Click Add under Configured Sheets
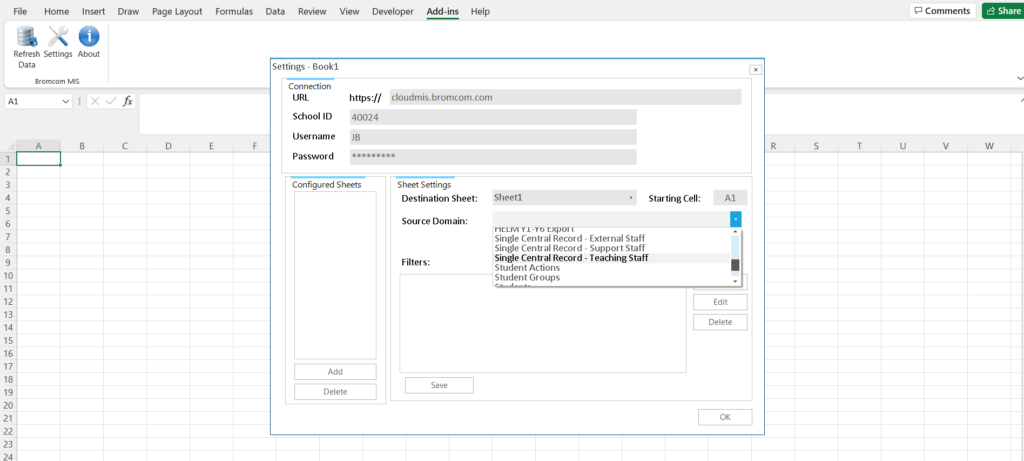Image resolution: width=1024 pixels, height=461 pixels. point(335,372)
